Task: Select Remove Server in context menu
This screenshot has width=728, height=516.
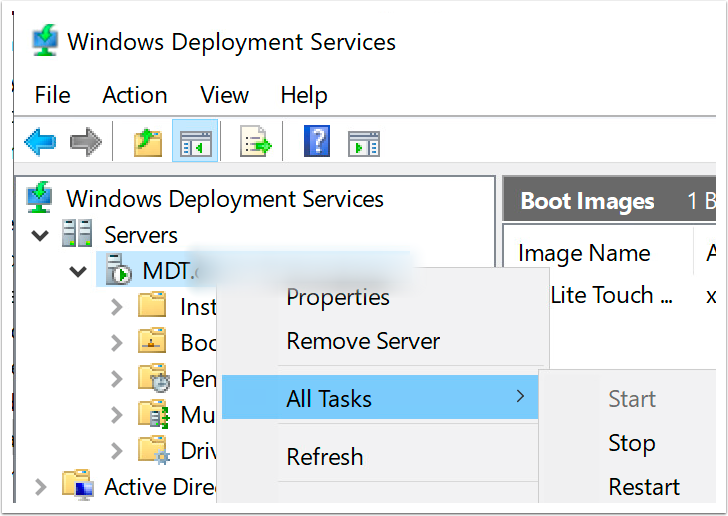Action: click(363, 341)
